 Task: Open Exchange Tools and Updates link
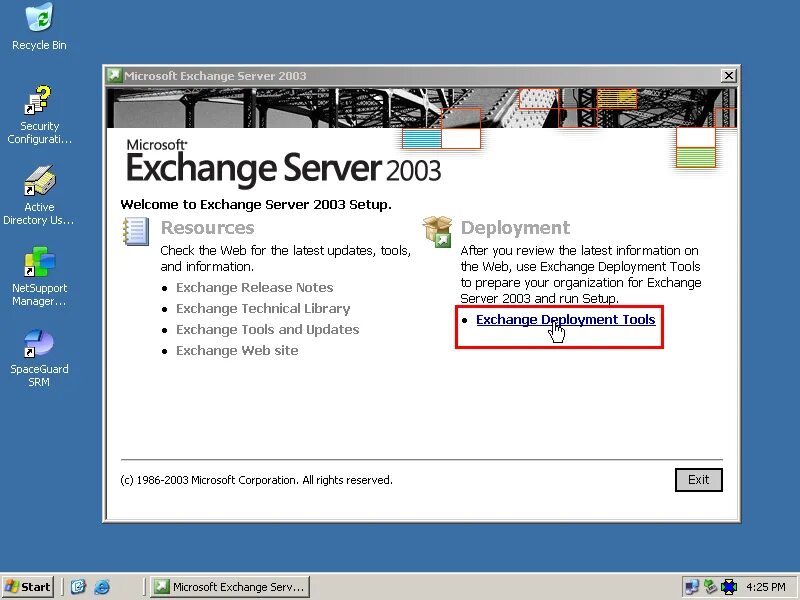(x=267, y=330)
